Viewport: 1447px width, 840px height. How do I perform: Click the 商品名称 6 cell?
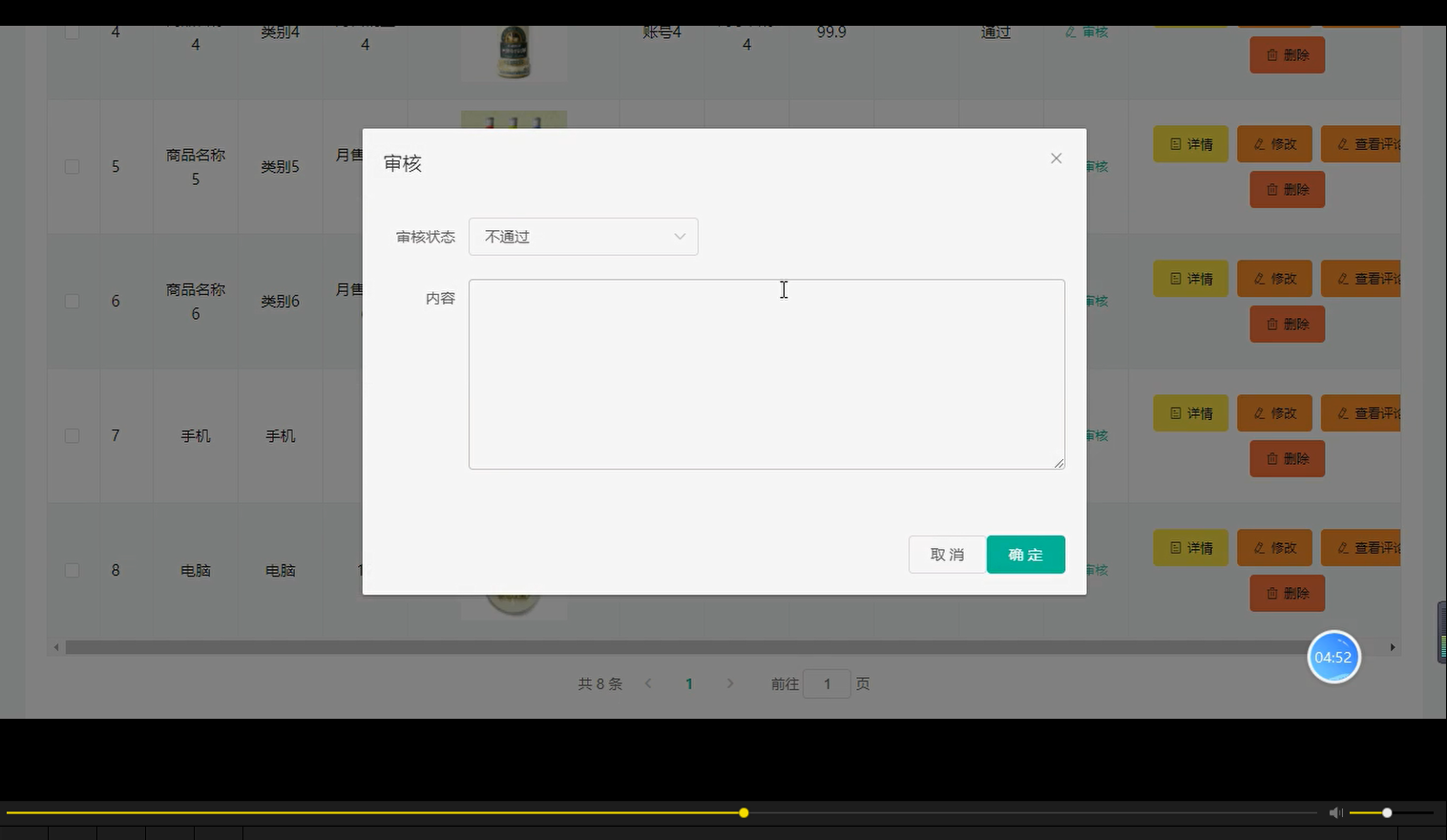196,302
